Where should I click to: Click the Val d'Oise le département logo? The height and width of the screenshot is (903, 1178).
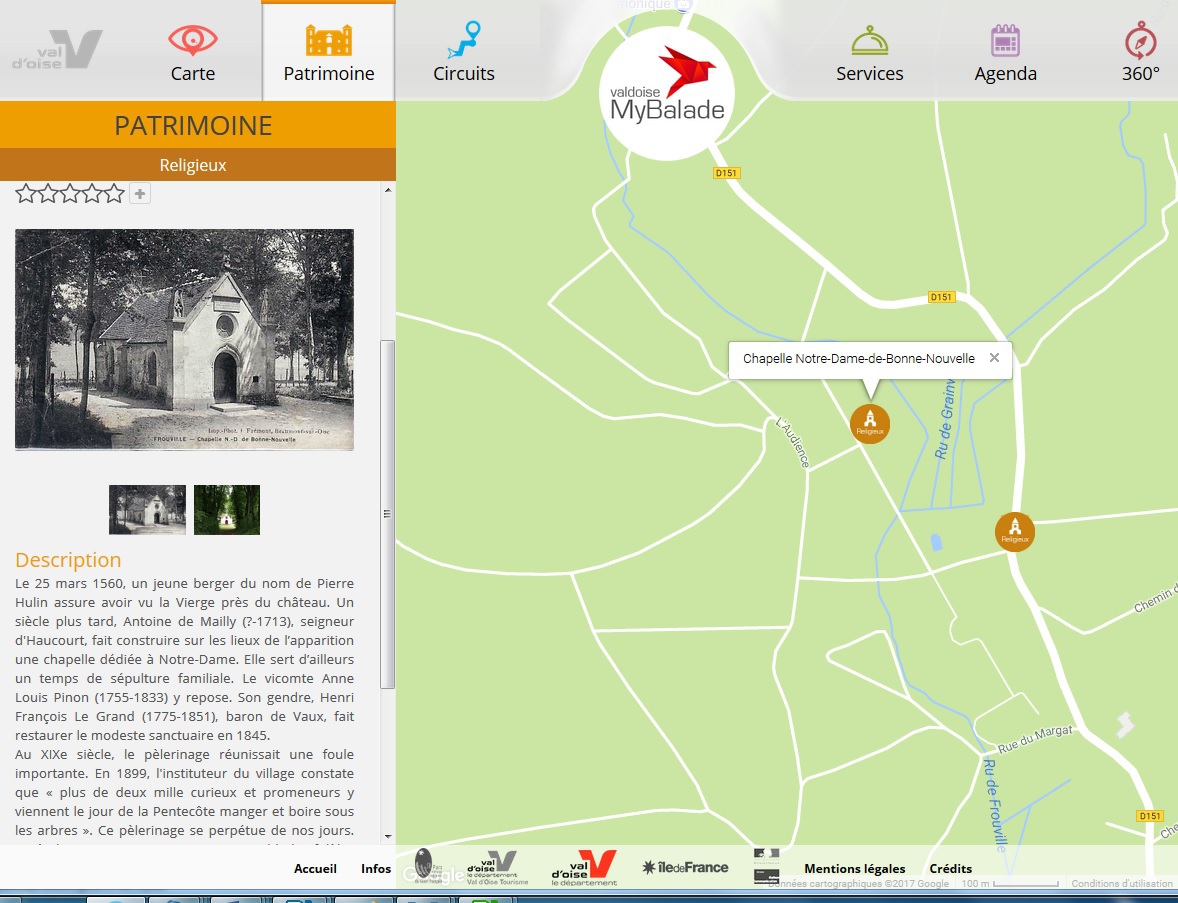tap(584, 868)
